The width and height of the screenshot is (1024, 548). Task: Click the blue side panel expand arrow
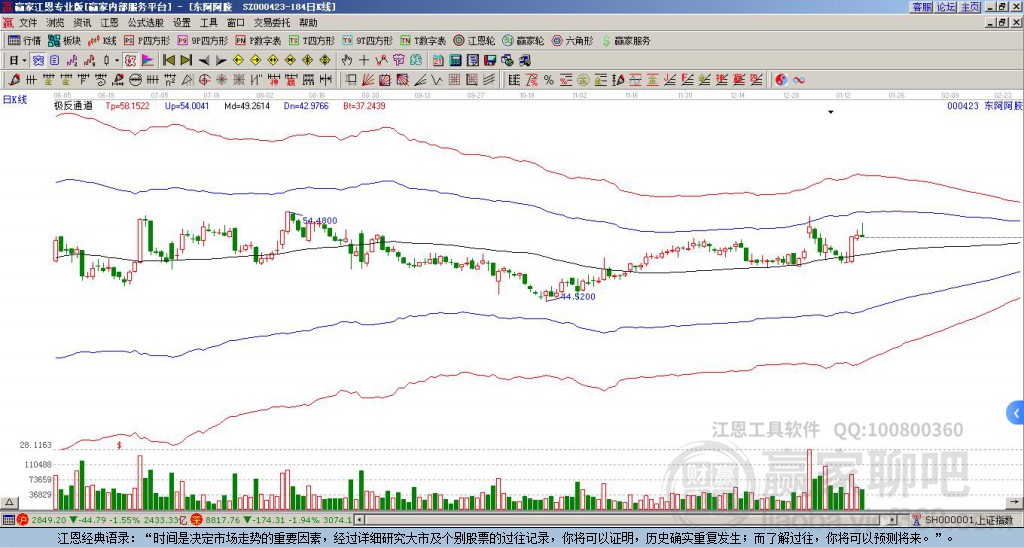tap(1016, 413)
